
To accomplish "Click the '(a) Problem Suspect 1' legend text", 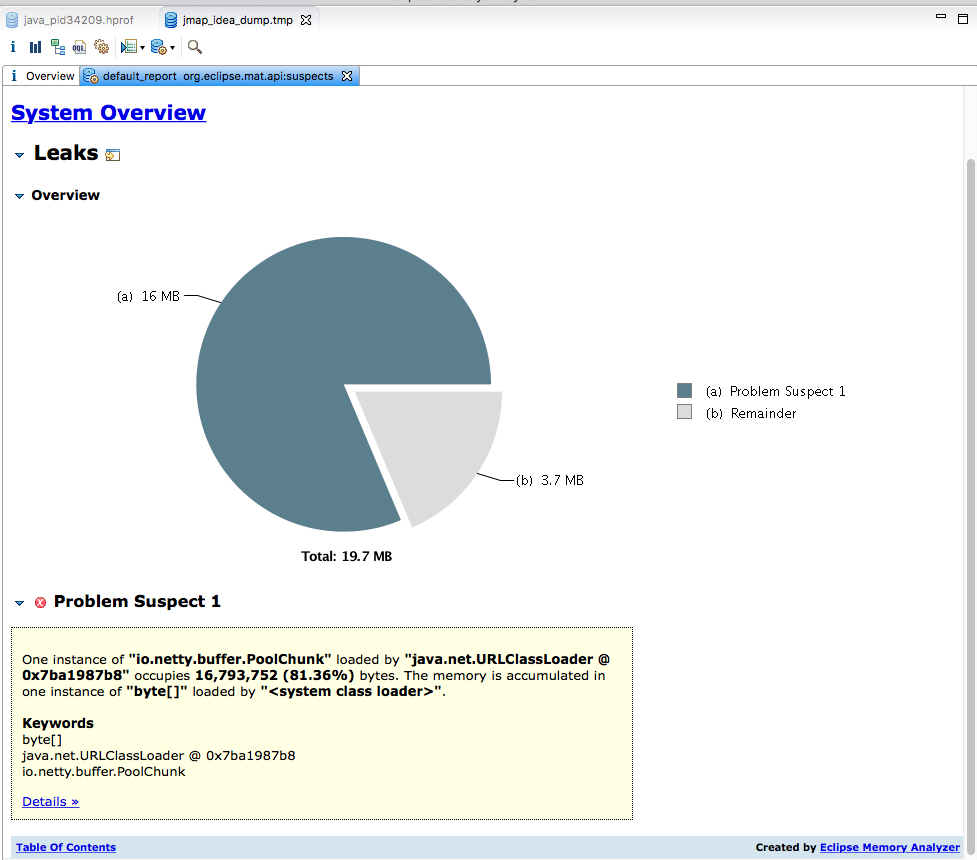I will point(775,391).
